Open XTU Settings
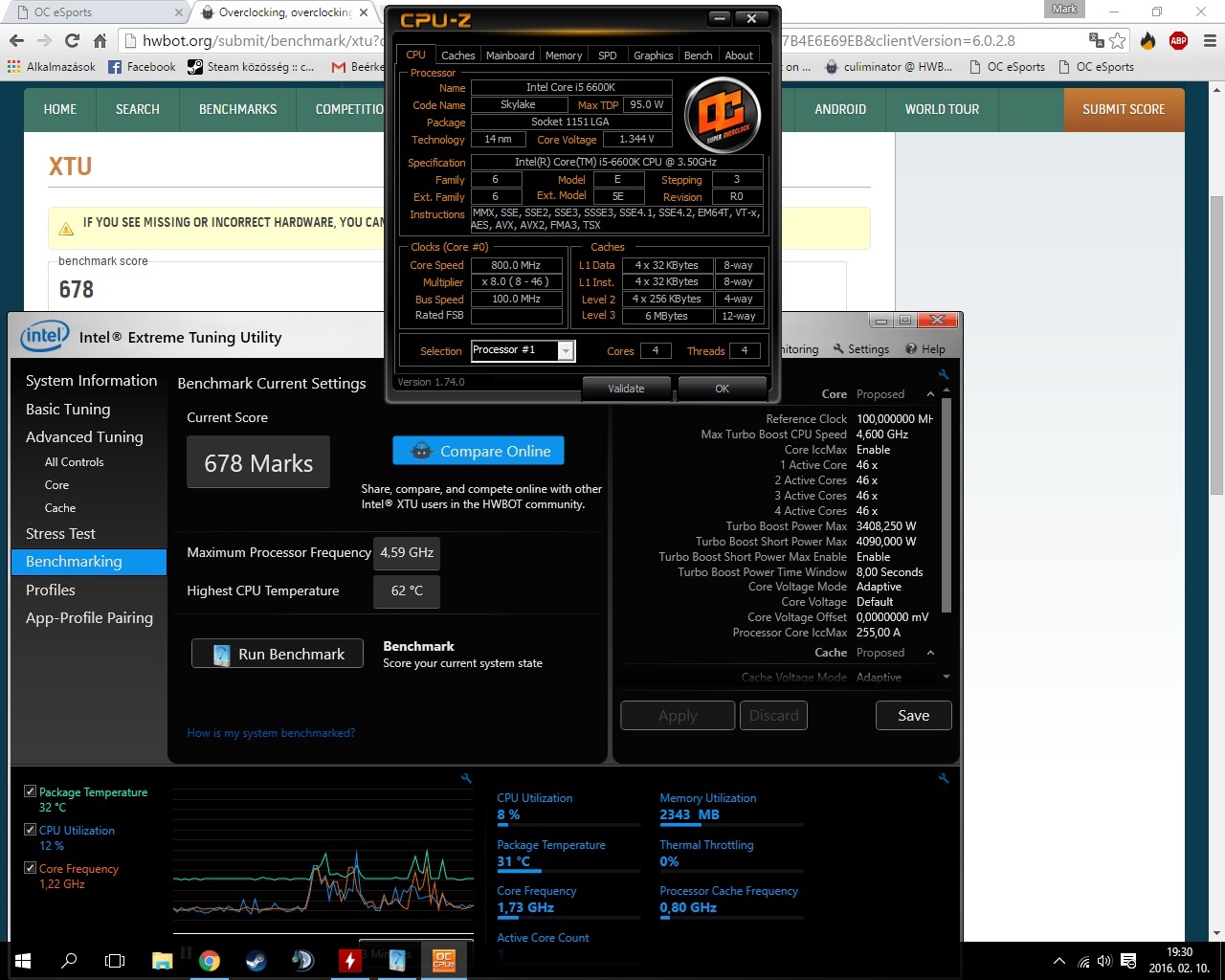1225x980 pixels. click(x=860, y=349)
